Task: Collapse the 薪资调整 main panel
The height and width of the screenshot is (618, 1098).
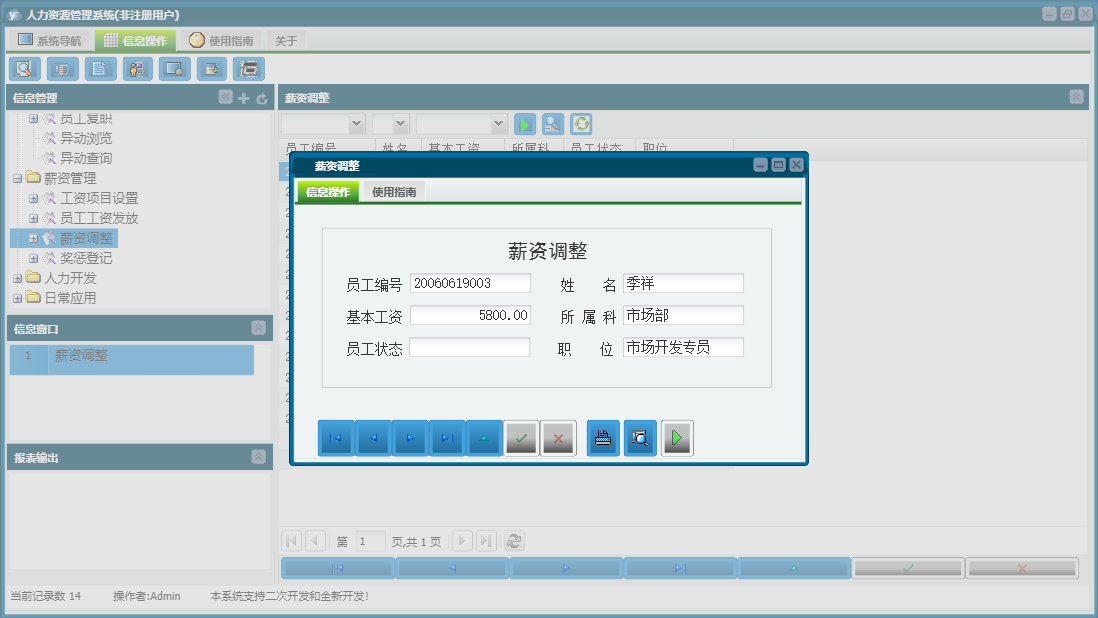Action: [x=1077, y=97]
